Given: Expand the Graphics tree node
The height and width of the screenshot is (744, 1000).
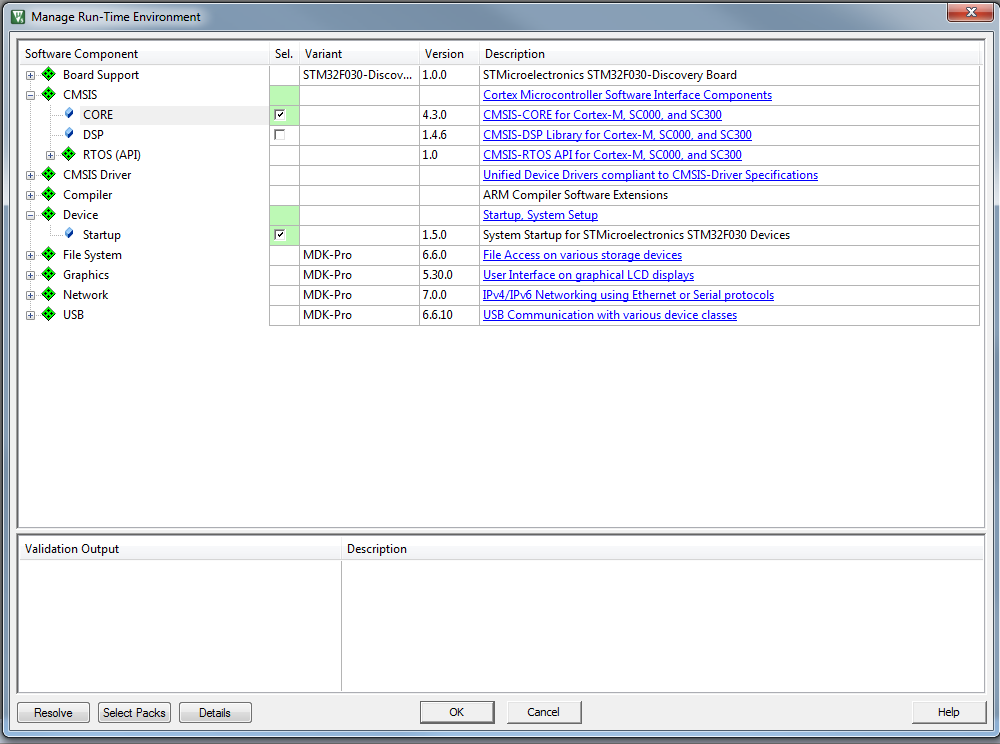Looking at the screenshot, I should click(x=30, y=275).
